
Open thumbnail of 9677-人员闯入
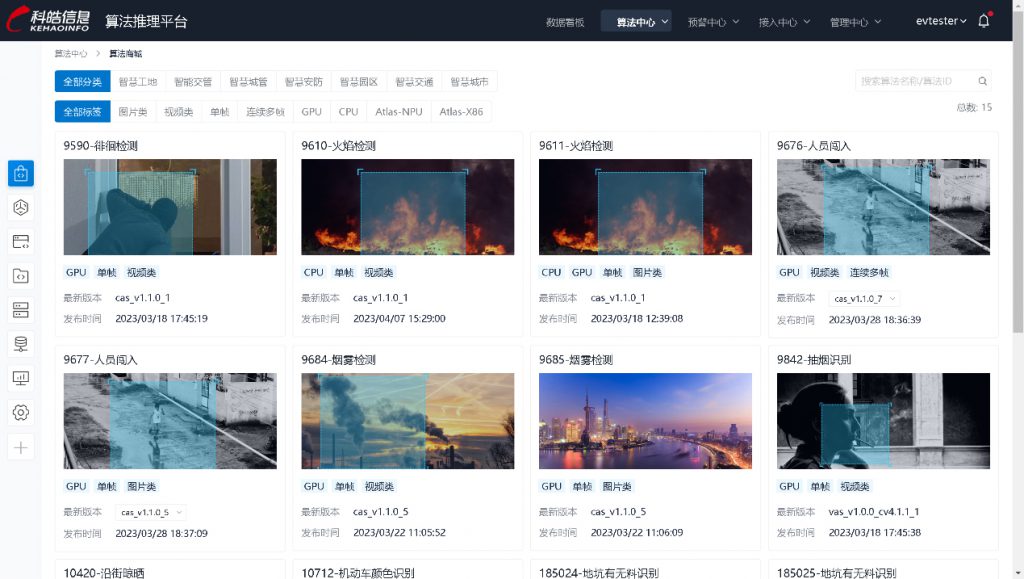170,421
